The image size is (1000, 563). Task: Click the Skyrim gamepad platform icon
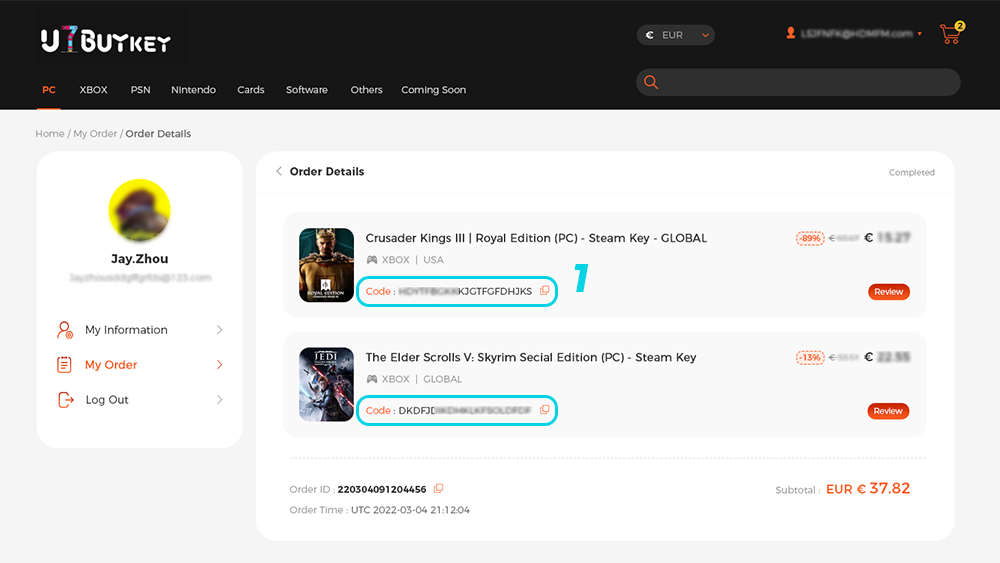(x=372, y=379)
